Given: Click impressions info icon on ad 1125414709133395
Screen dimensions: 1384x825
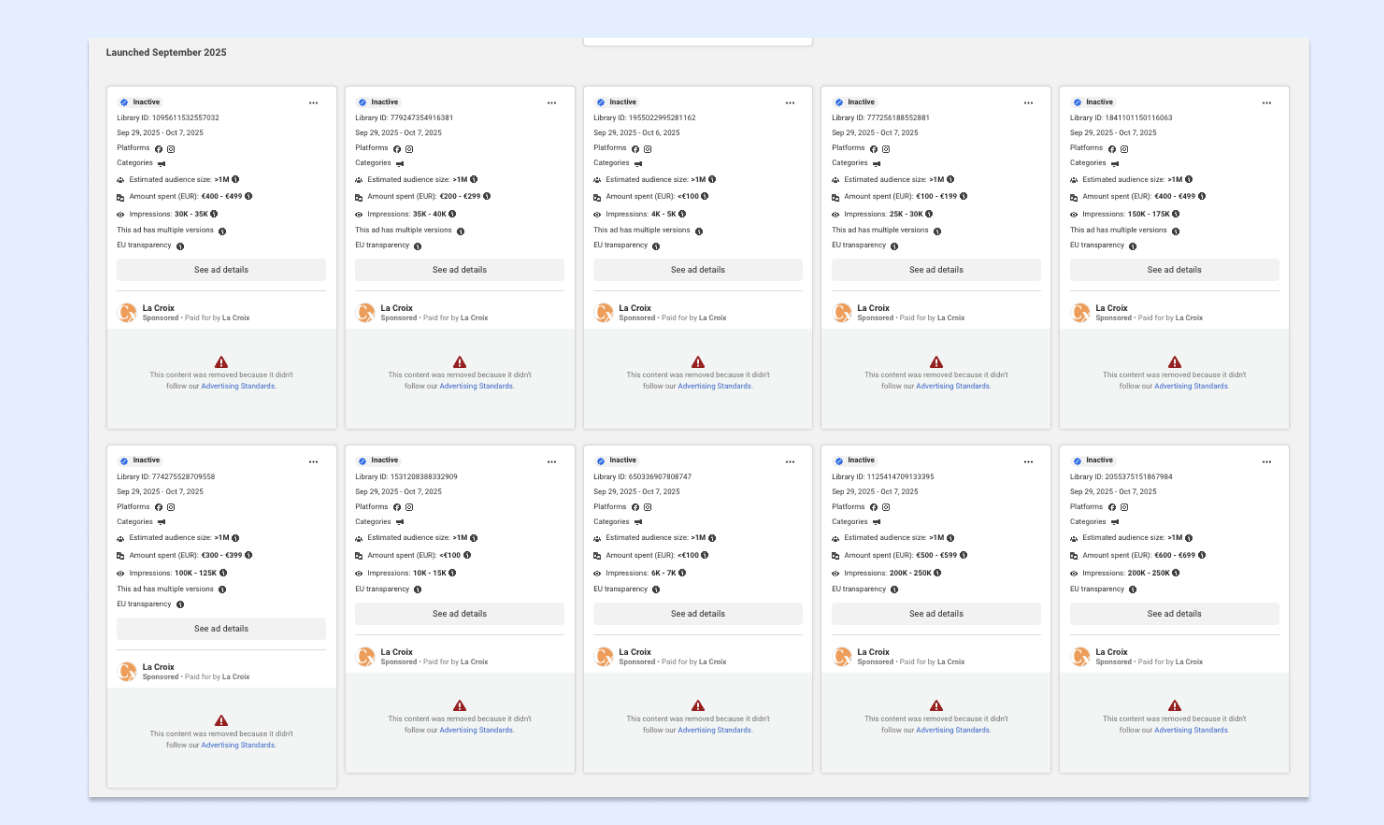Looking at the screenshot, I should point(938,573).
